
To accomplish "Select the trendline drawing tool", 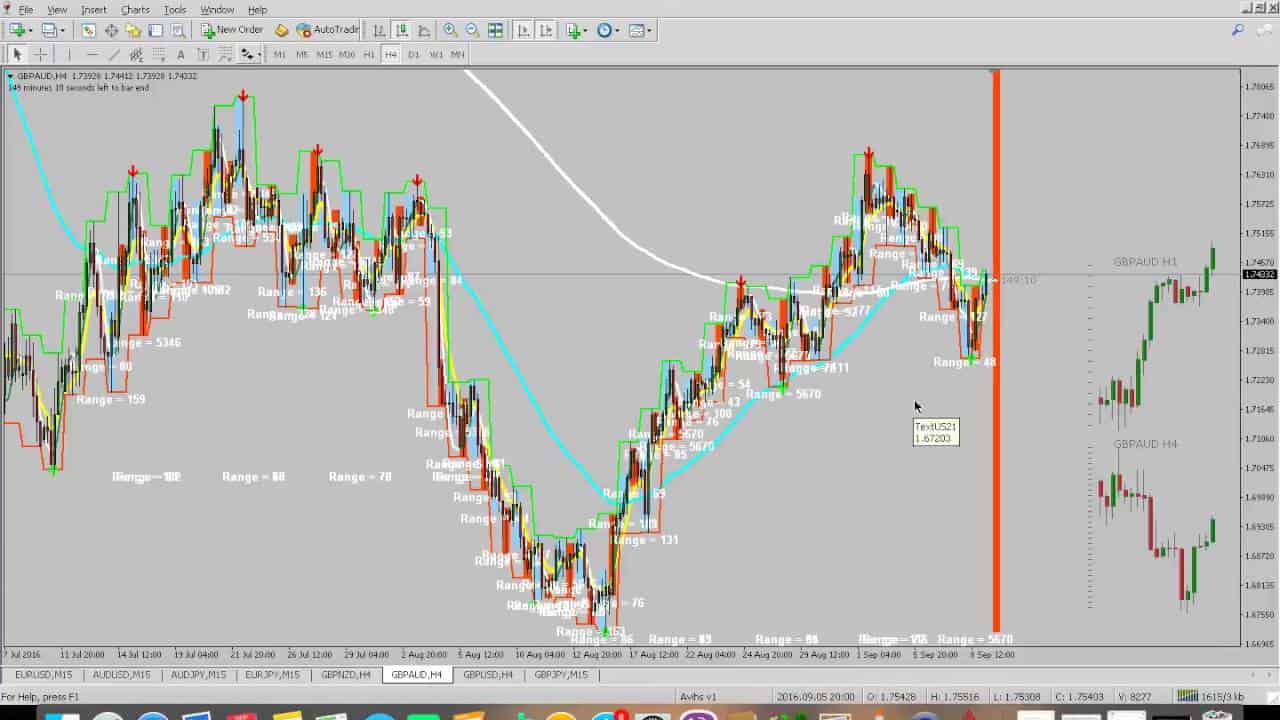I will [x=114, y=54].
